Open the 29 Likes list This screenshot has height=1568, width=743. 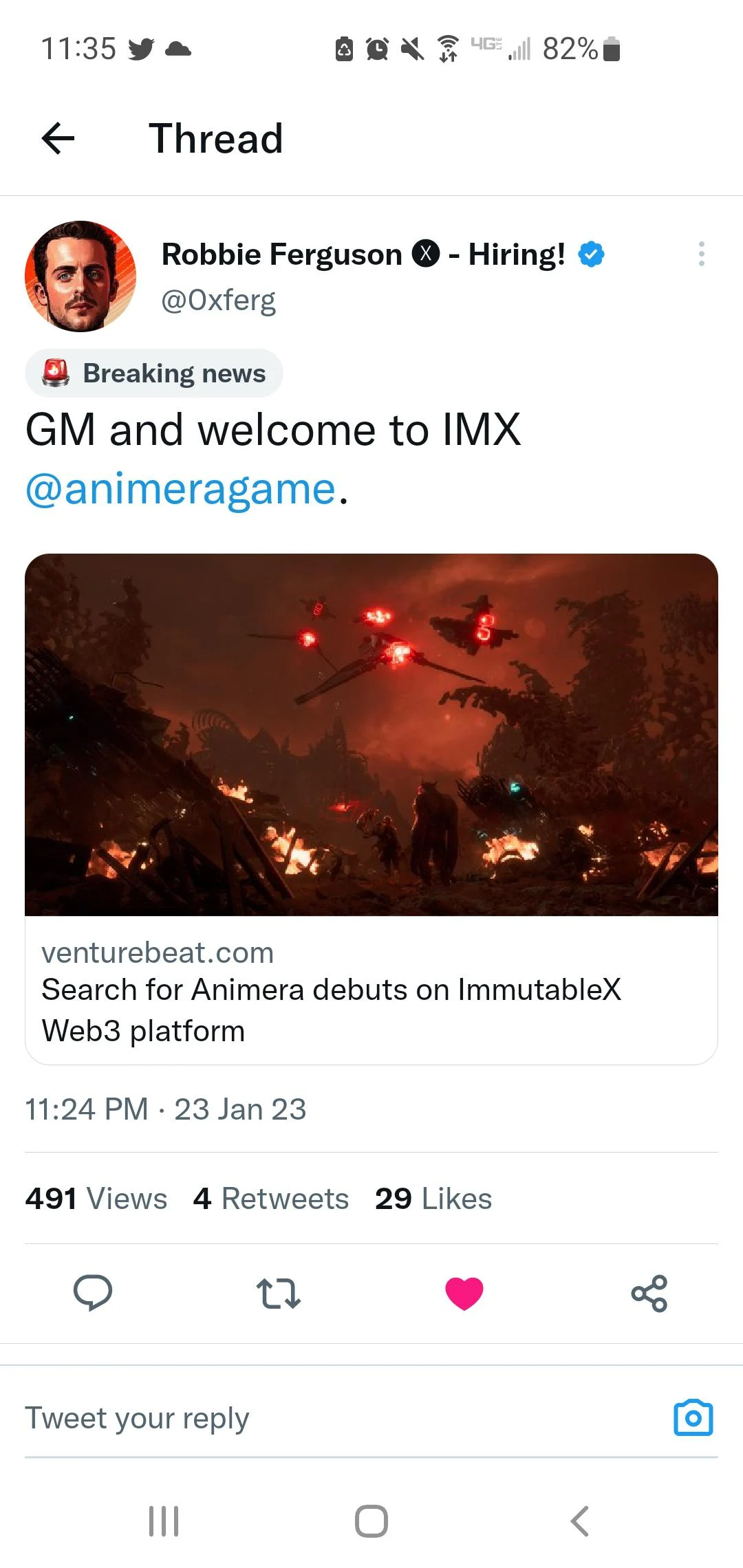pos(433,1197)
